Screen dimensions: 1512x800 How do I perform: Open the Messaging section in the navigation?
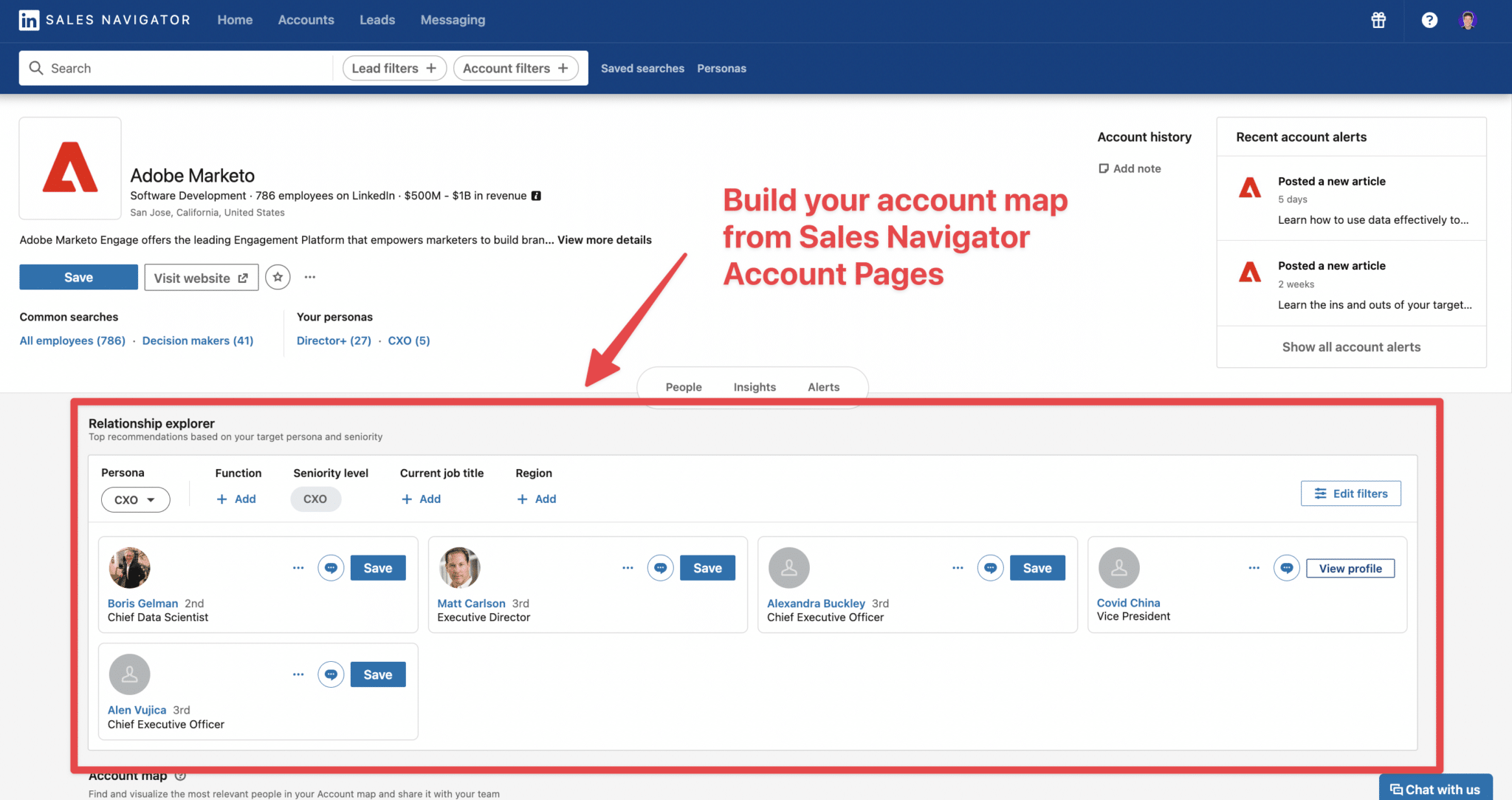tap(453, 20)
